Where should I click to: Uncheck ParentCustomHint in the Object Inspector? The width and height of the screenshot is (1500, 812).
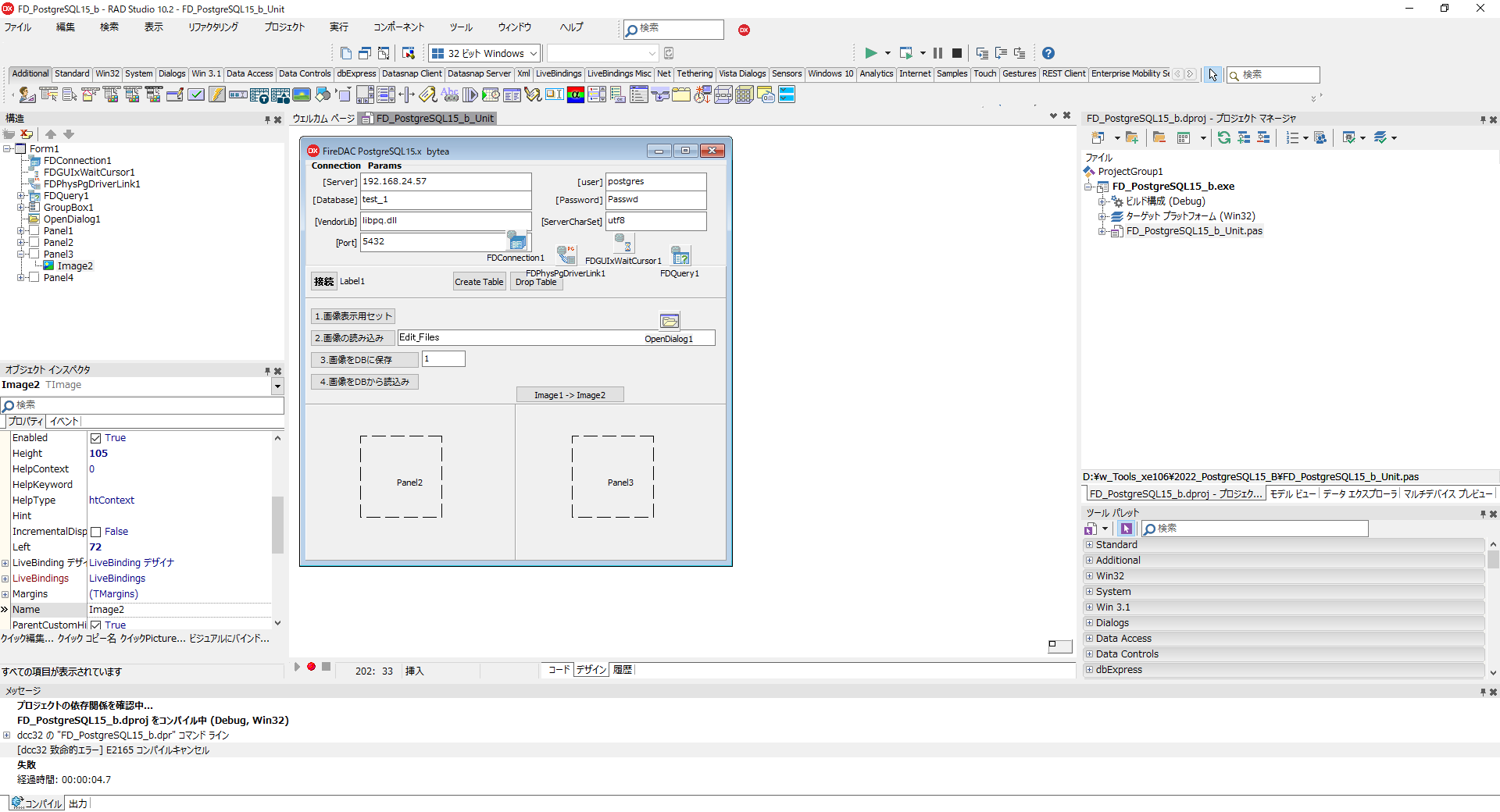97,625
